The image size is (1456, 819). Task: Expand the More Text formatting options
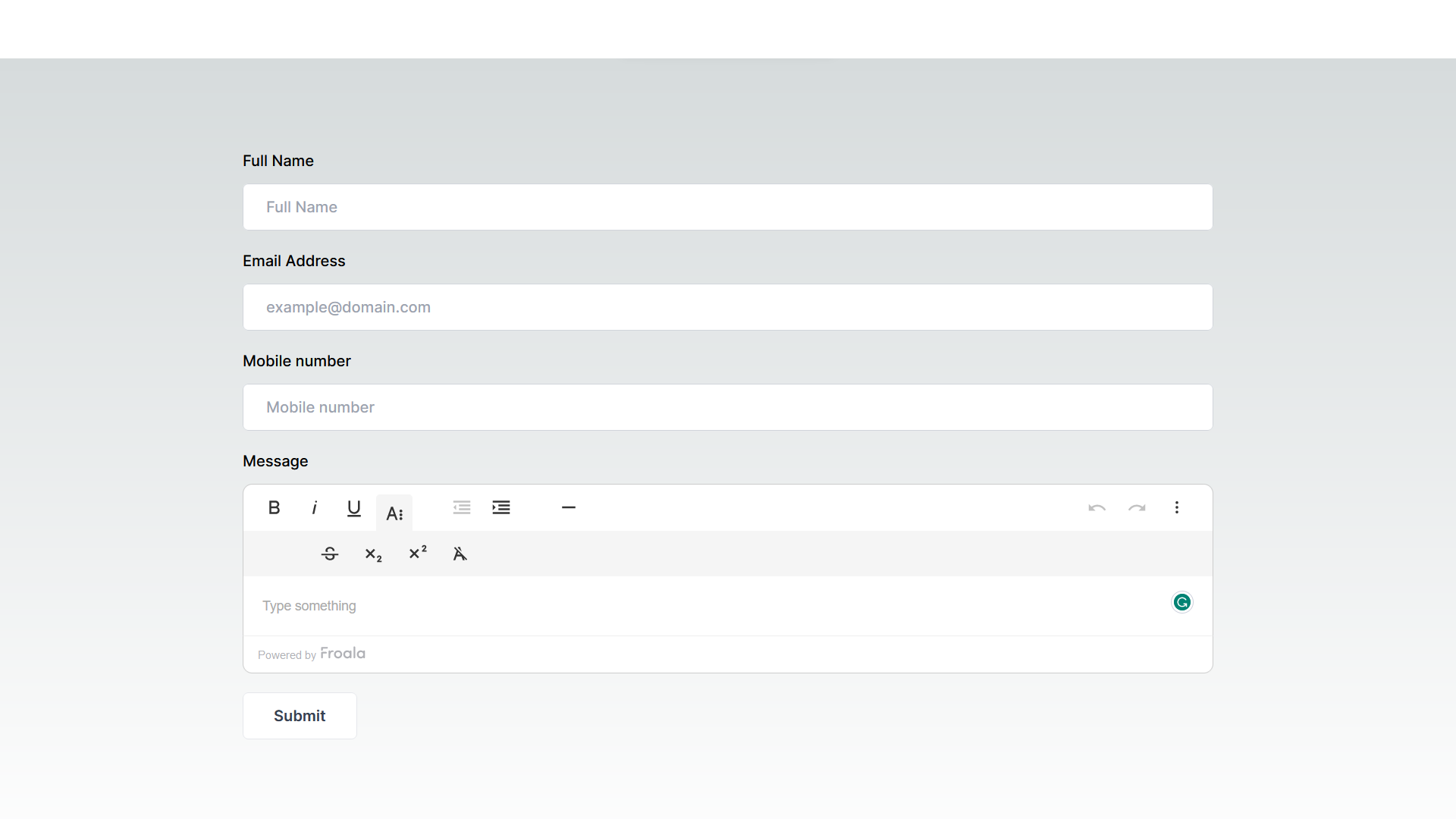tap(394, 513)
